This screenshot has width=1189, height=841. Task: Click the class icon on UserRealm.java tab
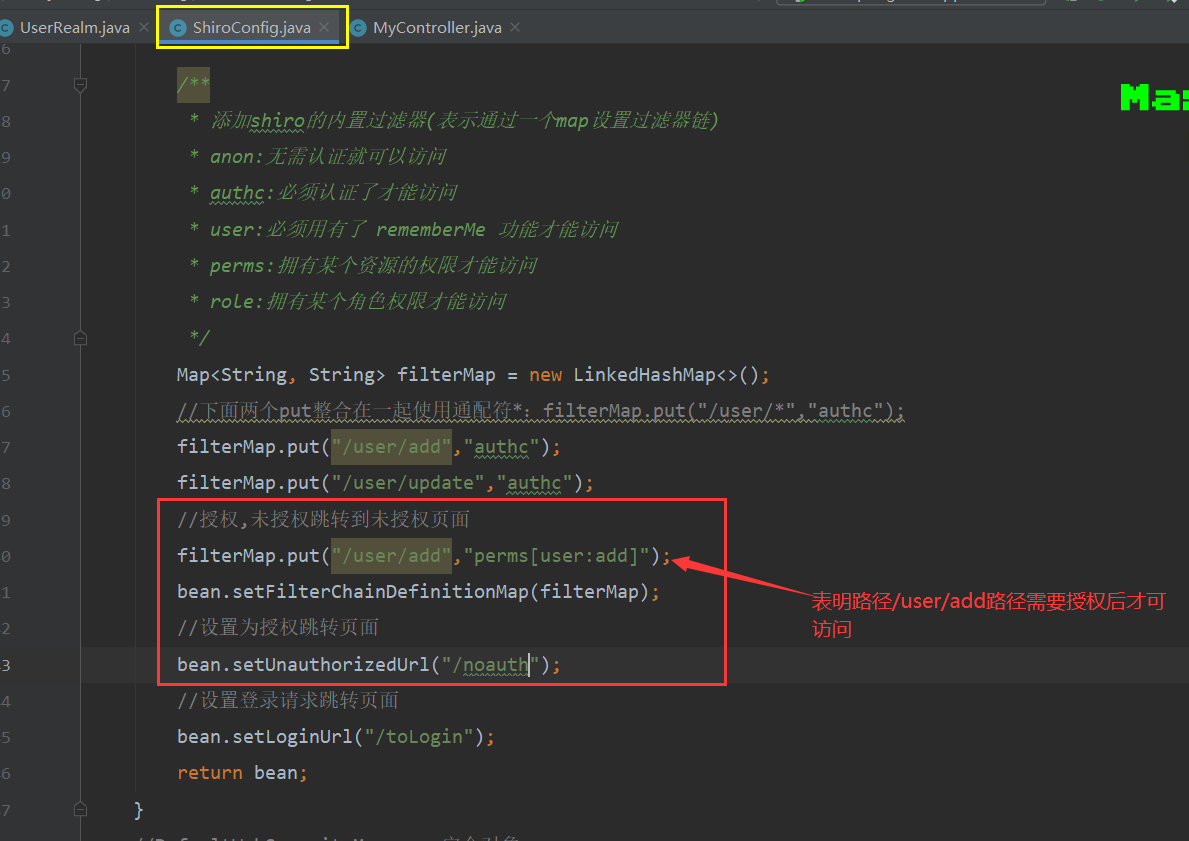click(6, 28)
